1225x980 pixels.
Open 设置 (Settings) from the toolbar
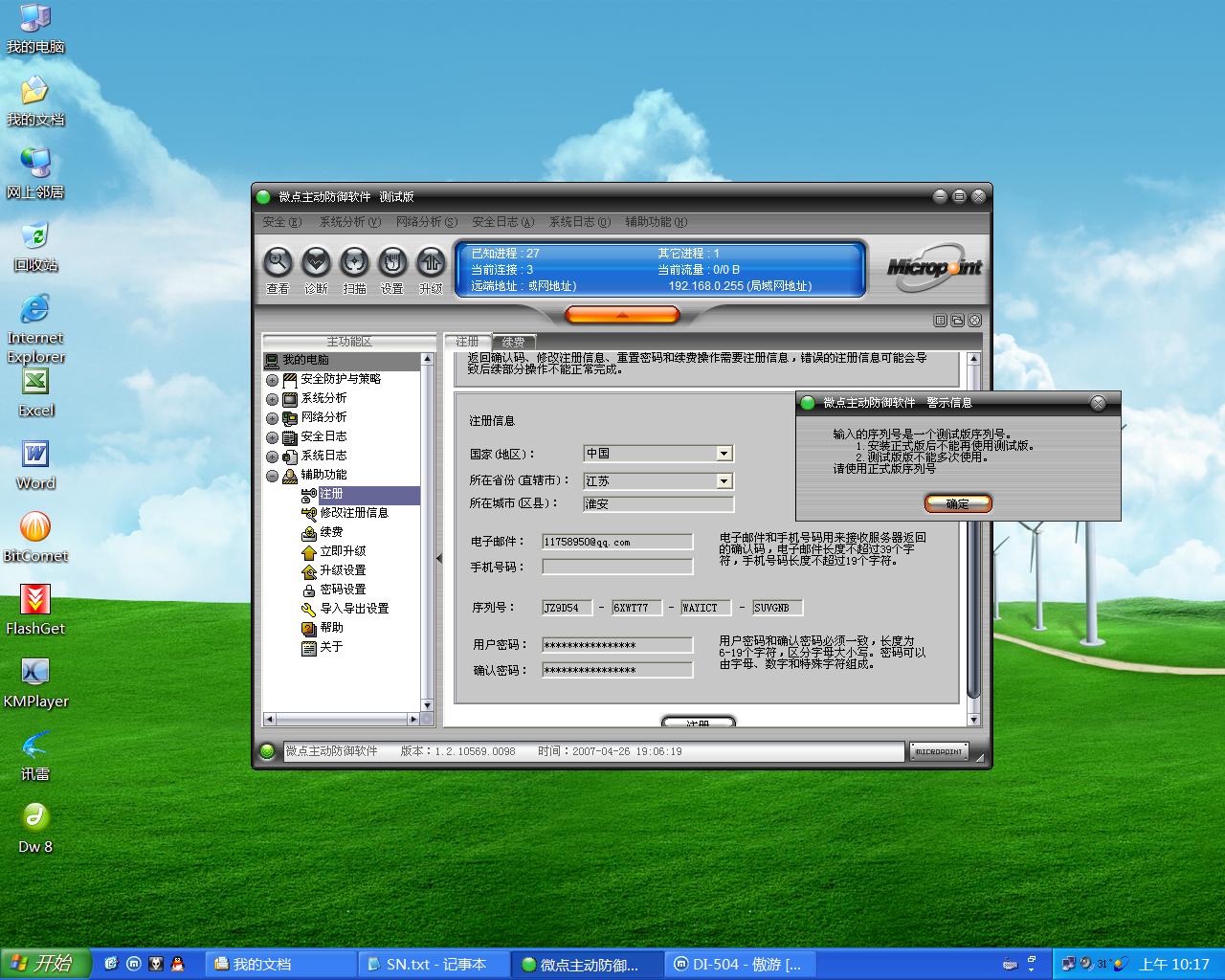[392, 262]
